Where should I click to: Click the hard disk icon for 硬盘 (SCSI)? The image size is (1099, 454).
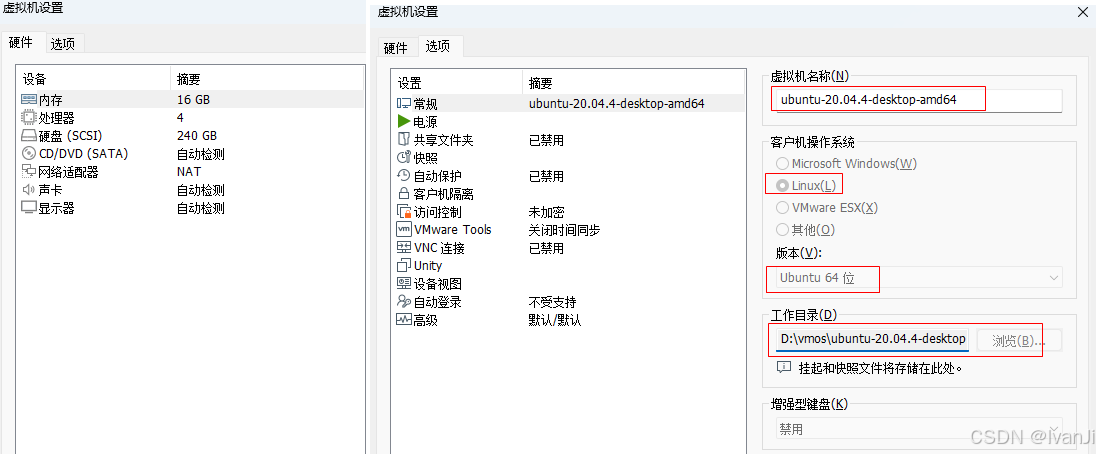coord(29,136)
